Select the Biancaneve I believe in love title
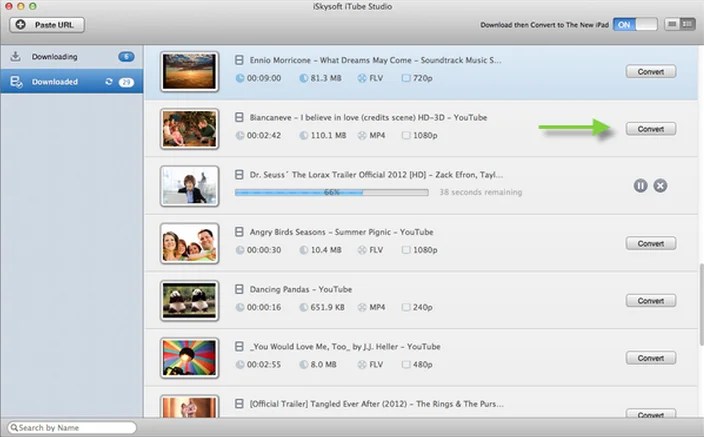 (x=368, y=117)
